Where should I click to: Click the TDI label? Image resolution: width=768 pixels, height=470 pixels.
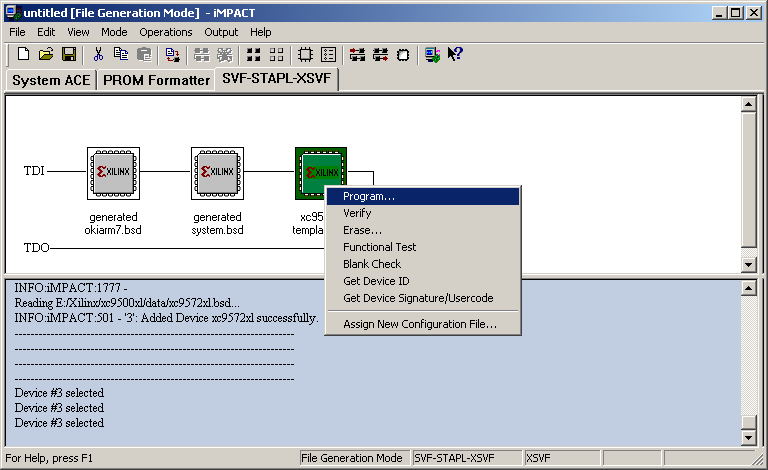34,171
